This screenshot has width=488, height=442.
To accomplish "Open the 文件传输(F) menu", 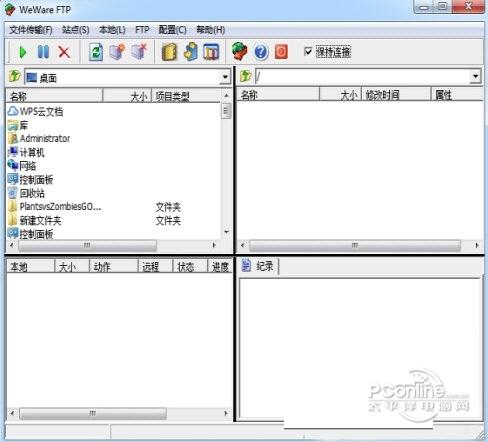I will [30, 30].
